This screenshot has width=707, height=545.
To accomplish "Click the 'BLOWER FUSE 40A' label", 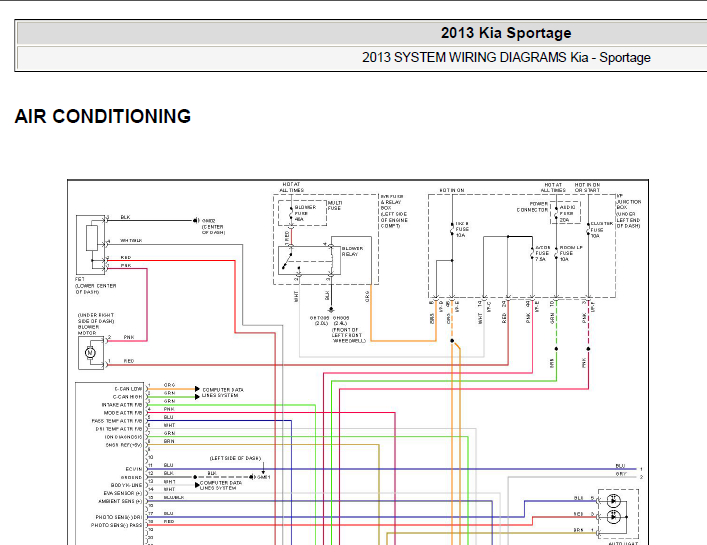I will pos(305,213).
